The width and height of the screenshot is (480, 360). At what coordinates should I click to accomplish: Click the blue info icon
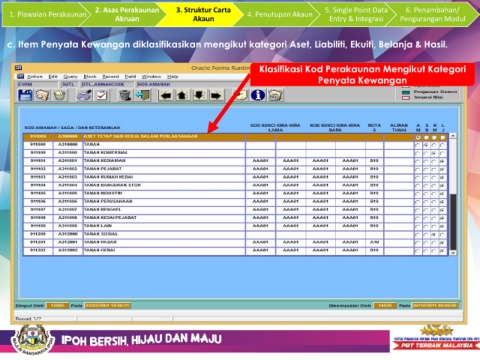(x=258, y=95)
